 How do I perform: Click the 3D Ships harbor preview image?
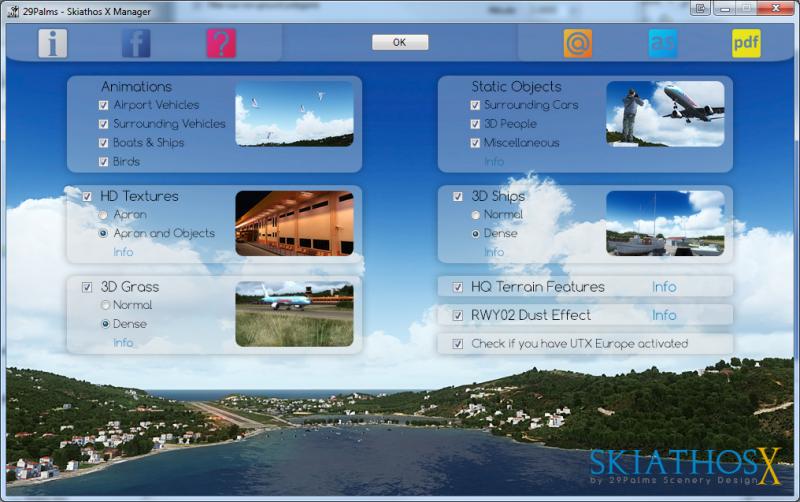[665, 223]
